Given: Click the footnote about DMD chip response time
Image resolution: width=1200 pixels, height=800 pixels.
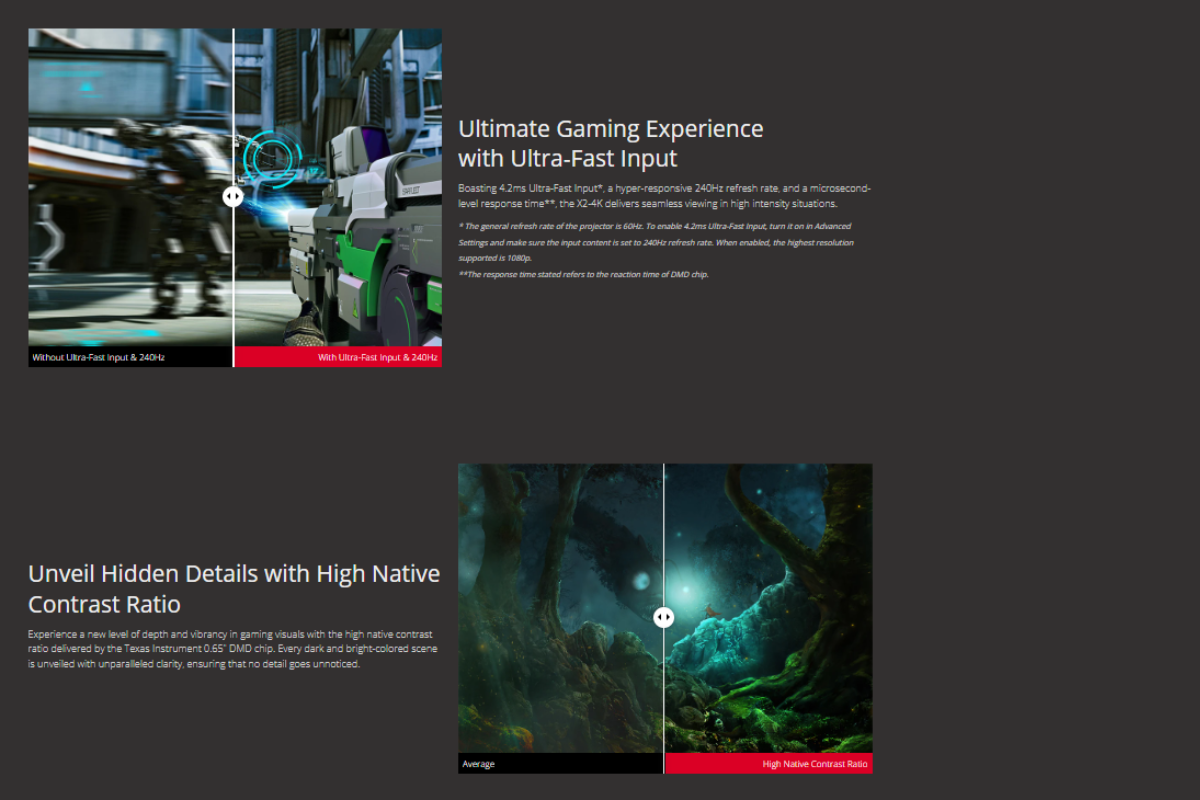Looking at the screenshot, I should (583, 274).
